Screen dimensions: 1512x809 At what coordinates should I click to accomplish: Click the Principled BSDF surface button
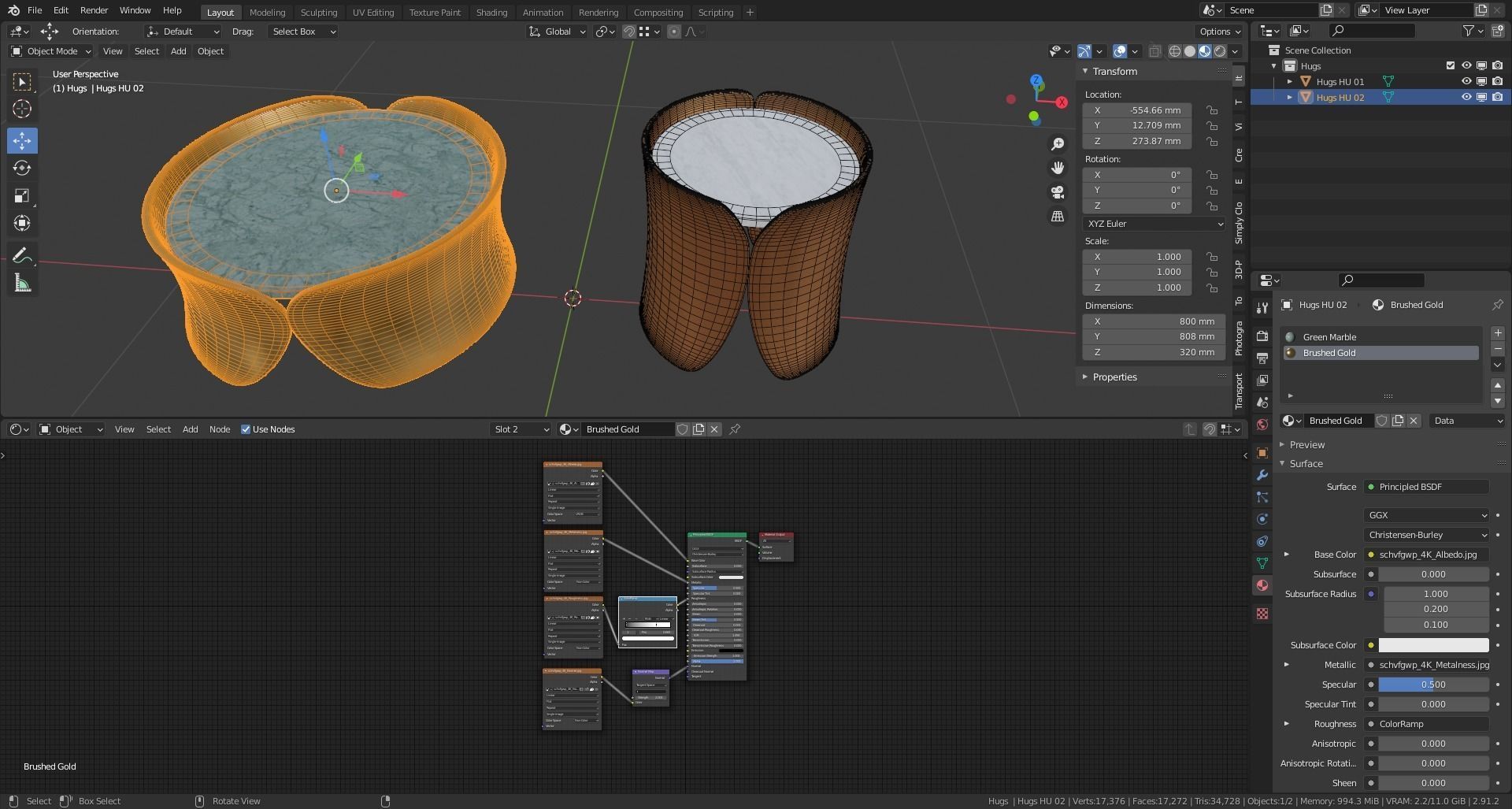[1426, 487]
